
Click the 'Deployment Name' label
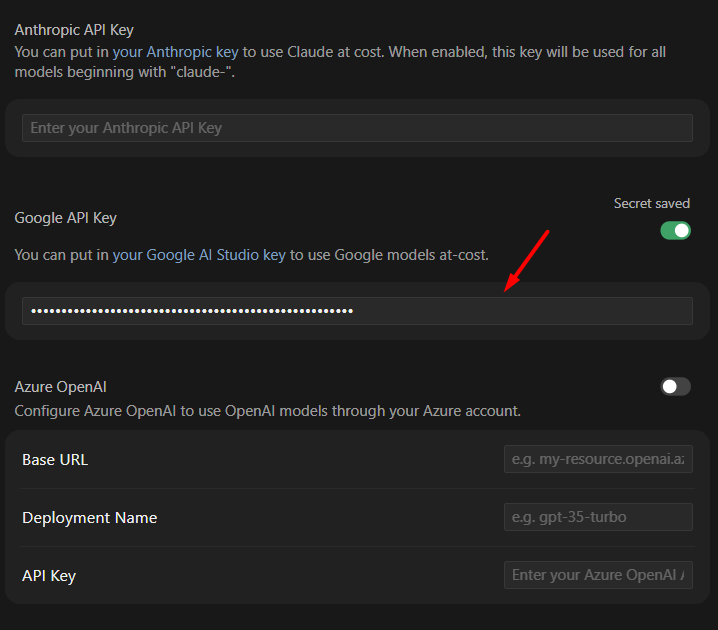tap(90, 517)
